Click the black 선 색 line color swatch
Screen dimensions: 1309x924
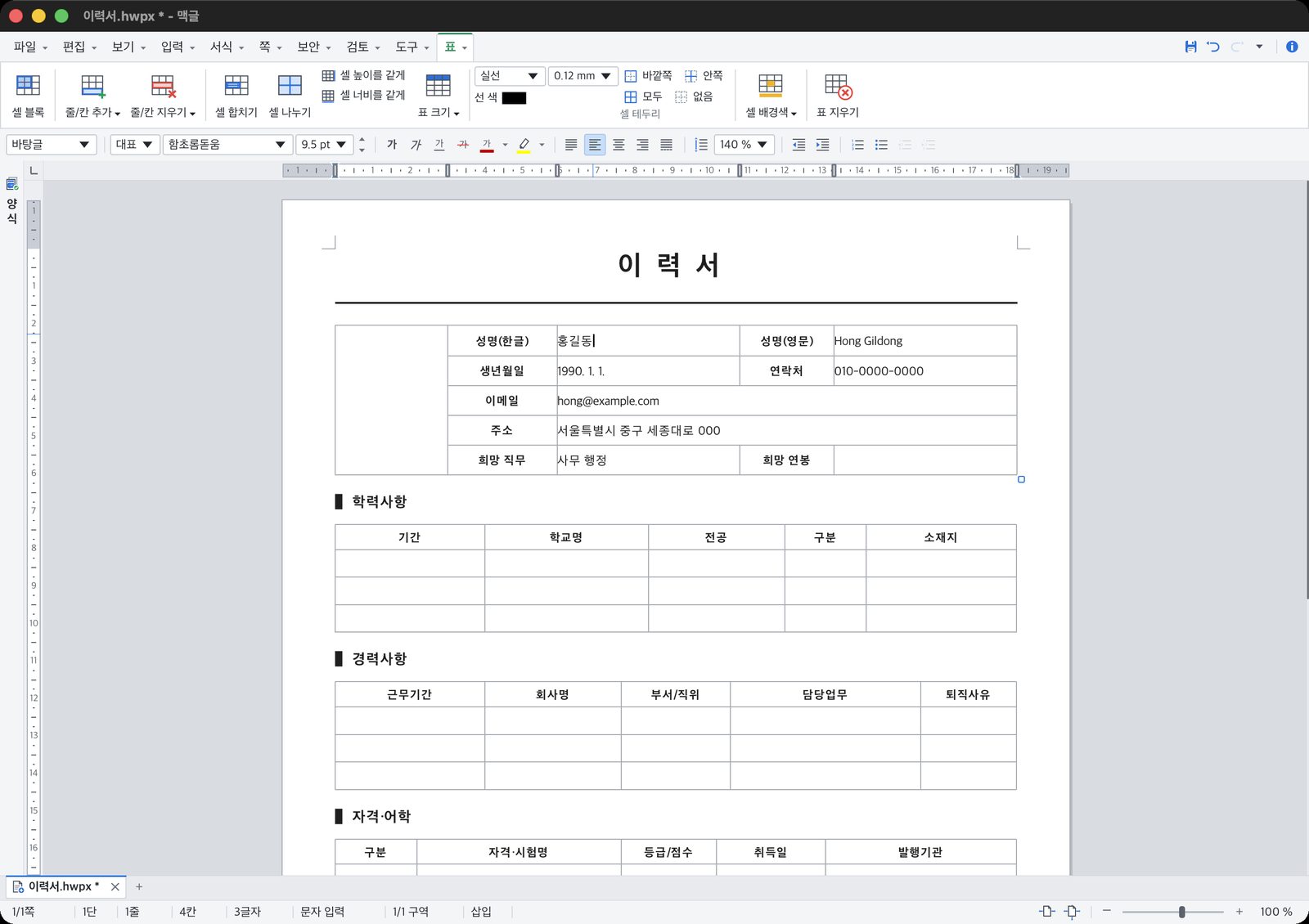tap(514, 98)
